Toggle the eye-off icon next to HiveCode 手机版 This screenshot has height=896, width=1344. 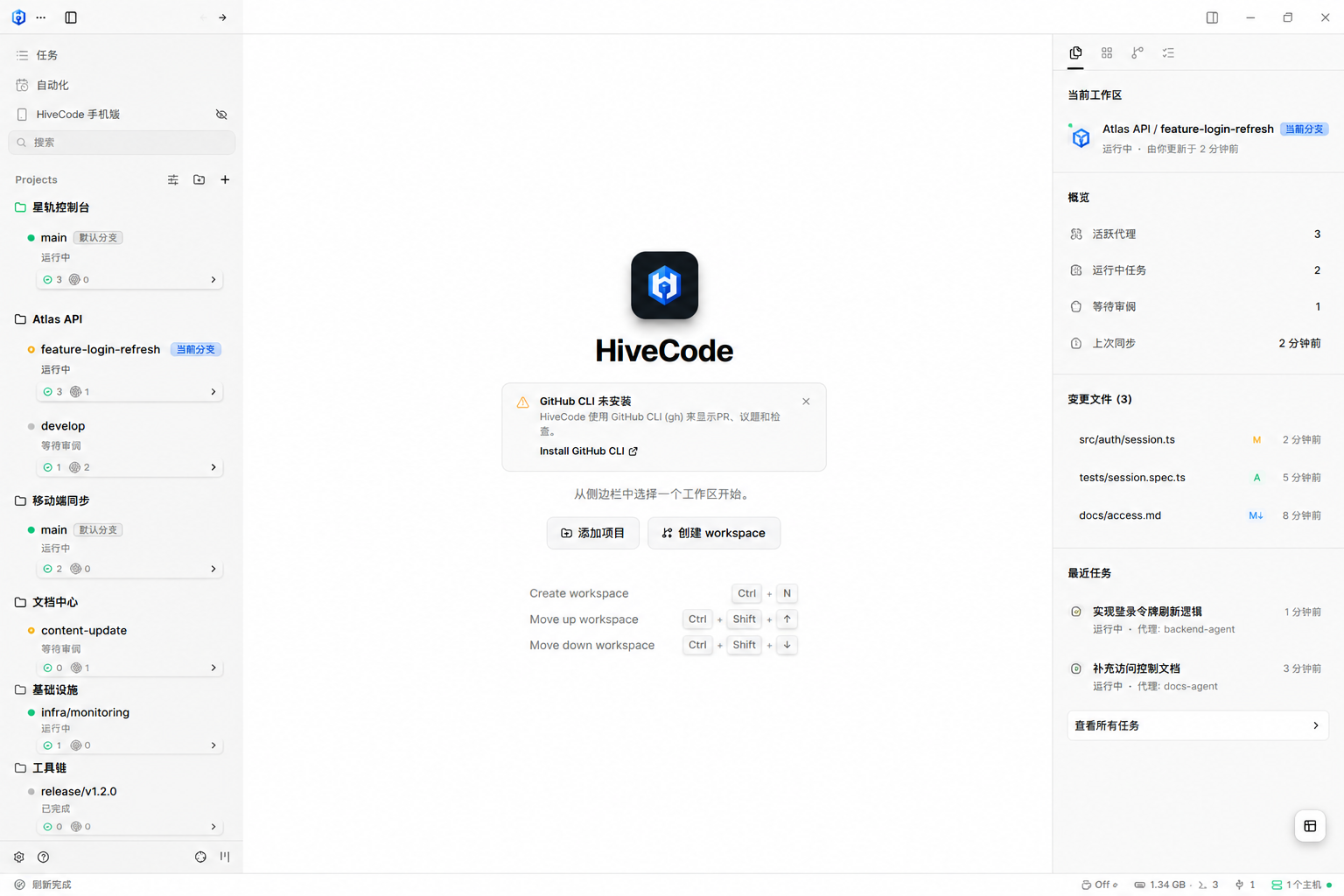[x=221, y=115]
